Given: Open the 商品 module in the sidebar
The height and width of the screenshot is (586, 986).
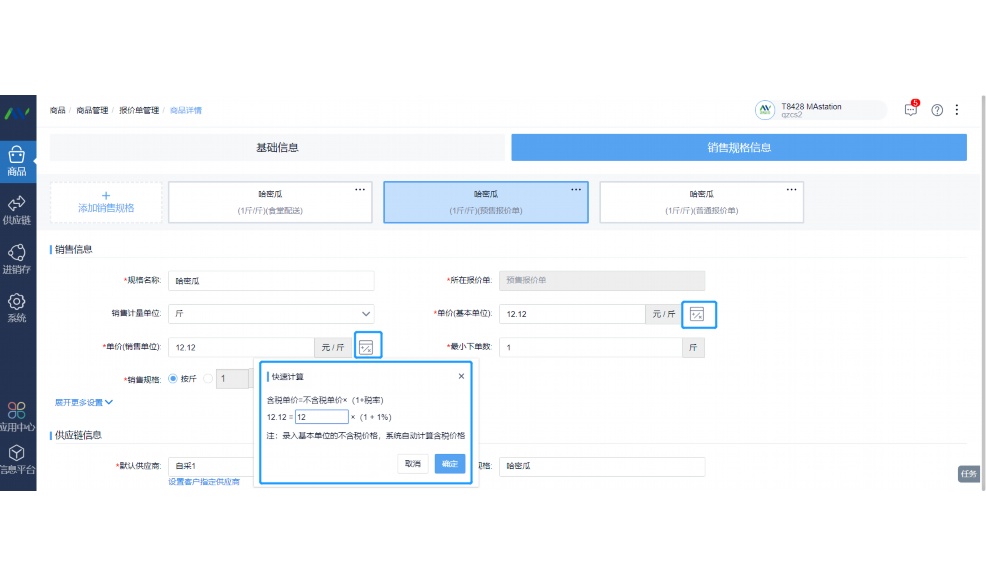Looking at the screenshot, I should (x=18, y=162).
